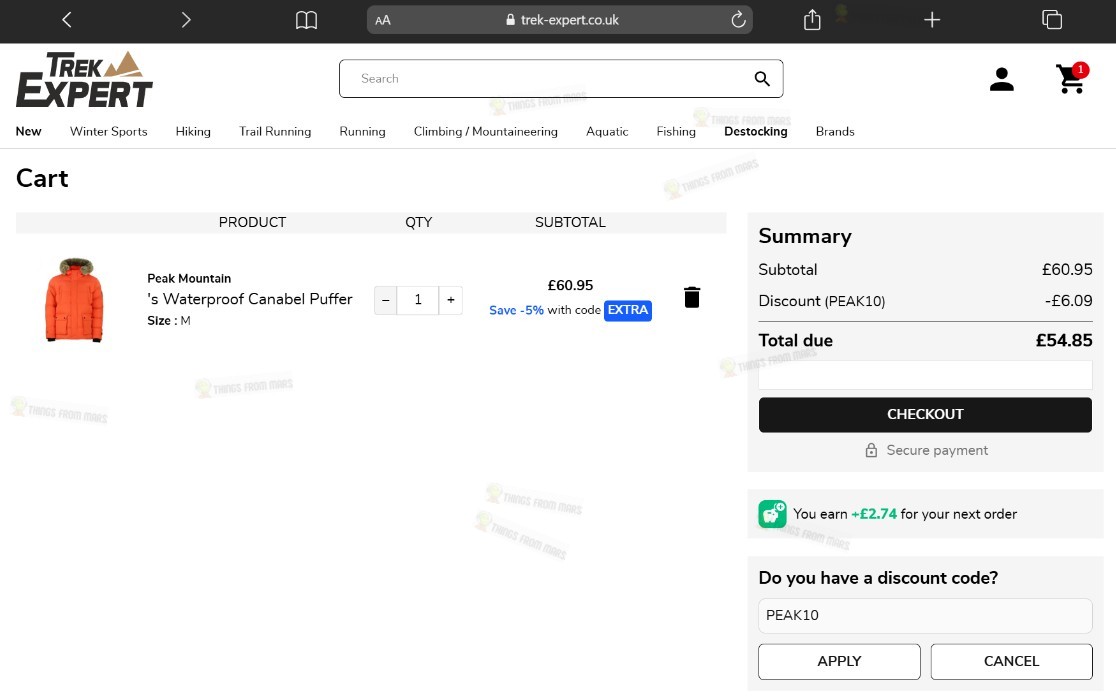Click the -£6.09 discount amount
Viewport: 1116px width, 697px height.
[x=1068, y=301]
